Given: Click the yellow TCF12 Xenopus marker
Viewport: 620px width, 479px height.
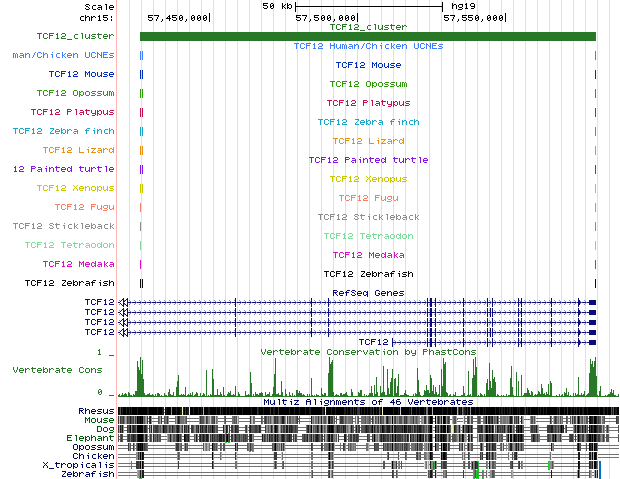Looking at the screenshot, I should tap(141, 188).
